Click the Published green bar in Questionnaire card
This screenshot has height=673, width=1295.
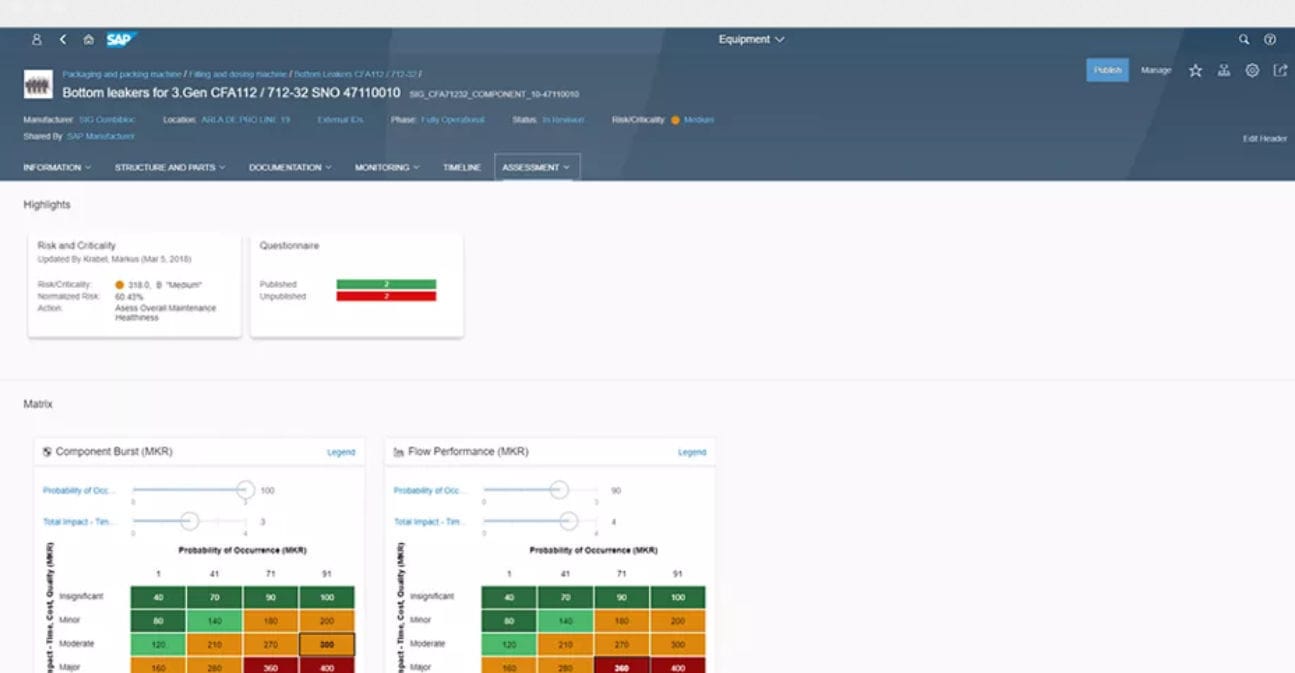[389, 283]
